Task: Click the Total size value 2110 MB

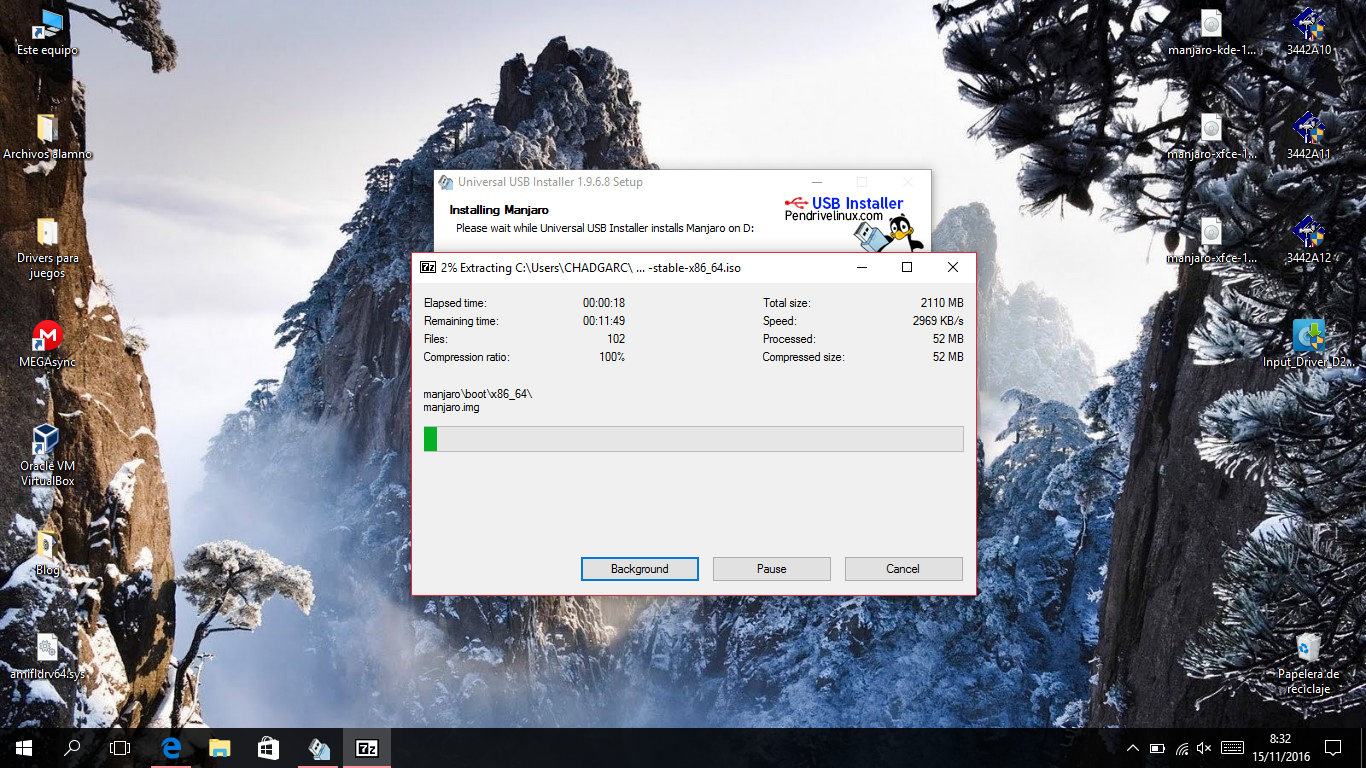Action: [x=942, y=303]
